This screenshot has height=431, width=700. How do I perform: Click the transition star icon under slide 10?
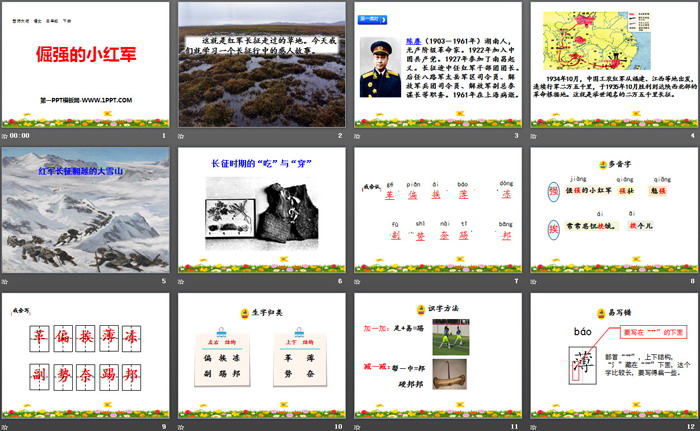(181, 427)
